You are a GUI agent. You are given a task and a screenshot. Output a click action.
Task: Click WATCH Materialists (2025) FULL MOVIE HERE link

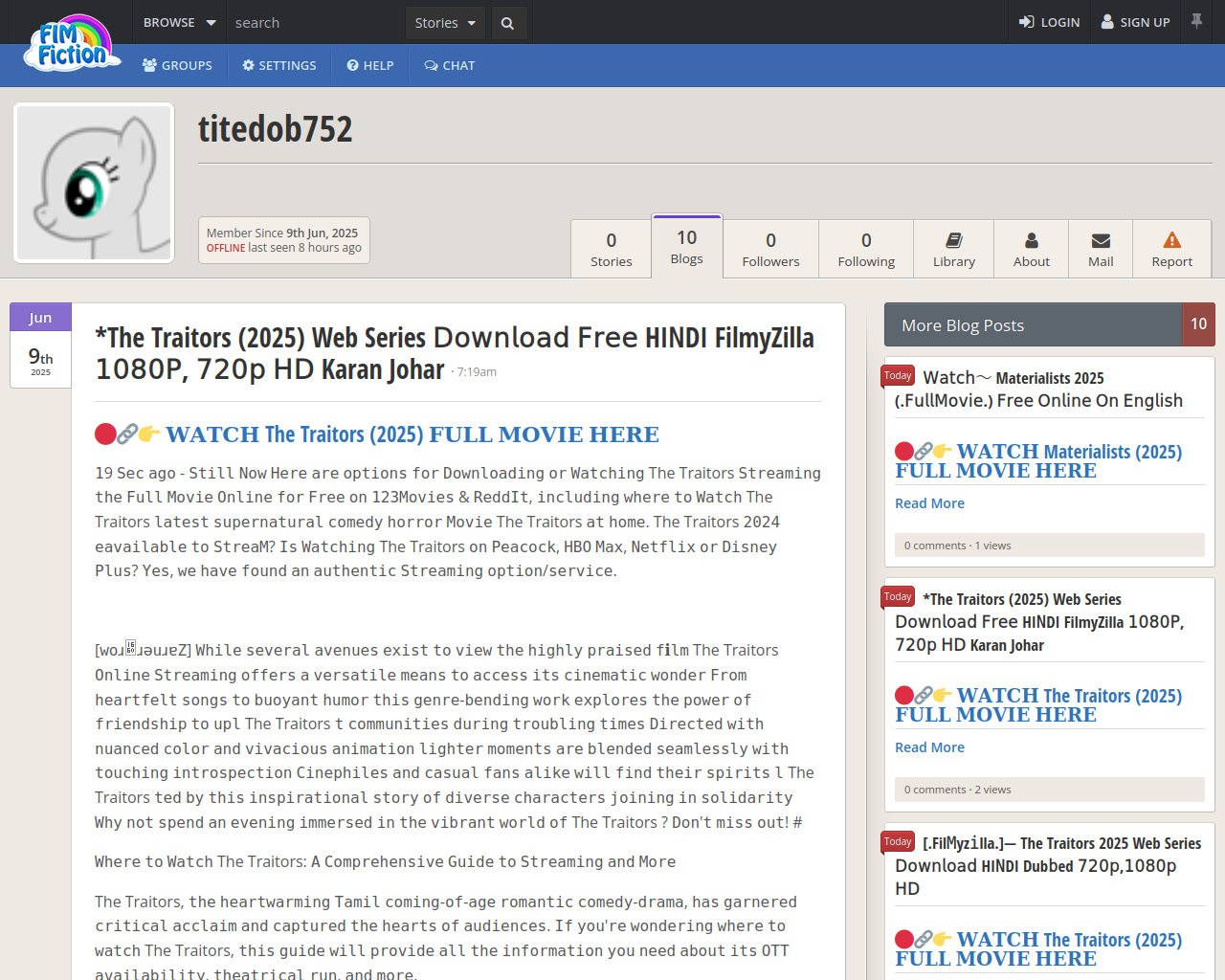(x=1038, y=461)
